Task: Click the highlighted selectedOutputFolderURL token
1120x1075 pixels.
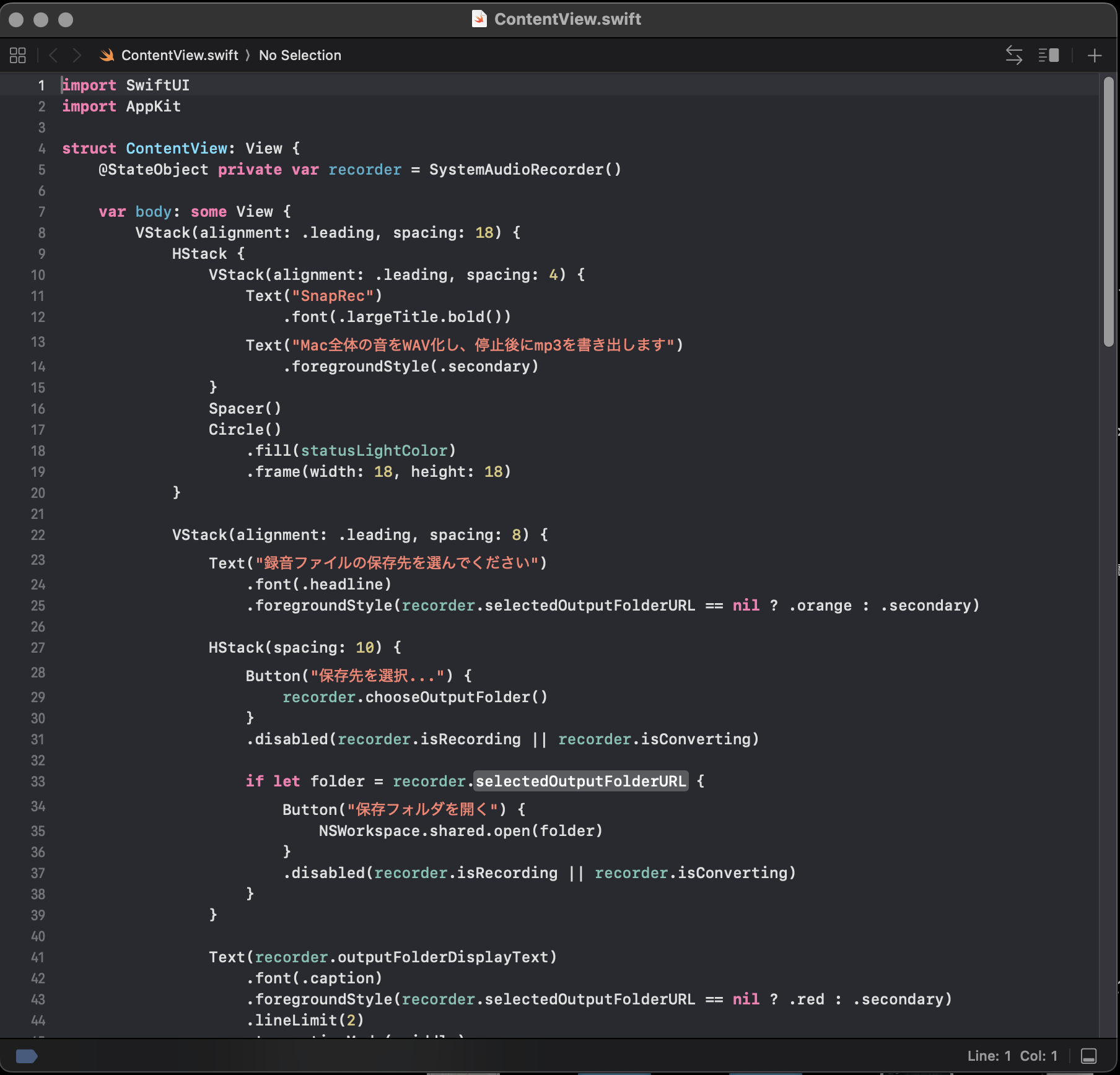Action: [x=581, y=781]
